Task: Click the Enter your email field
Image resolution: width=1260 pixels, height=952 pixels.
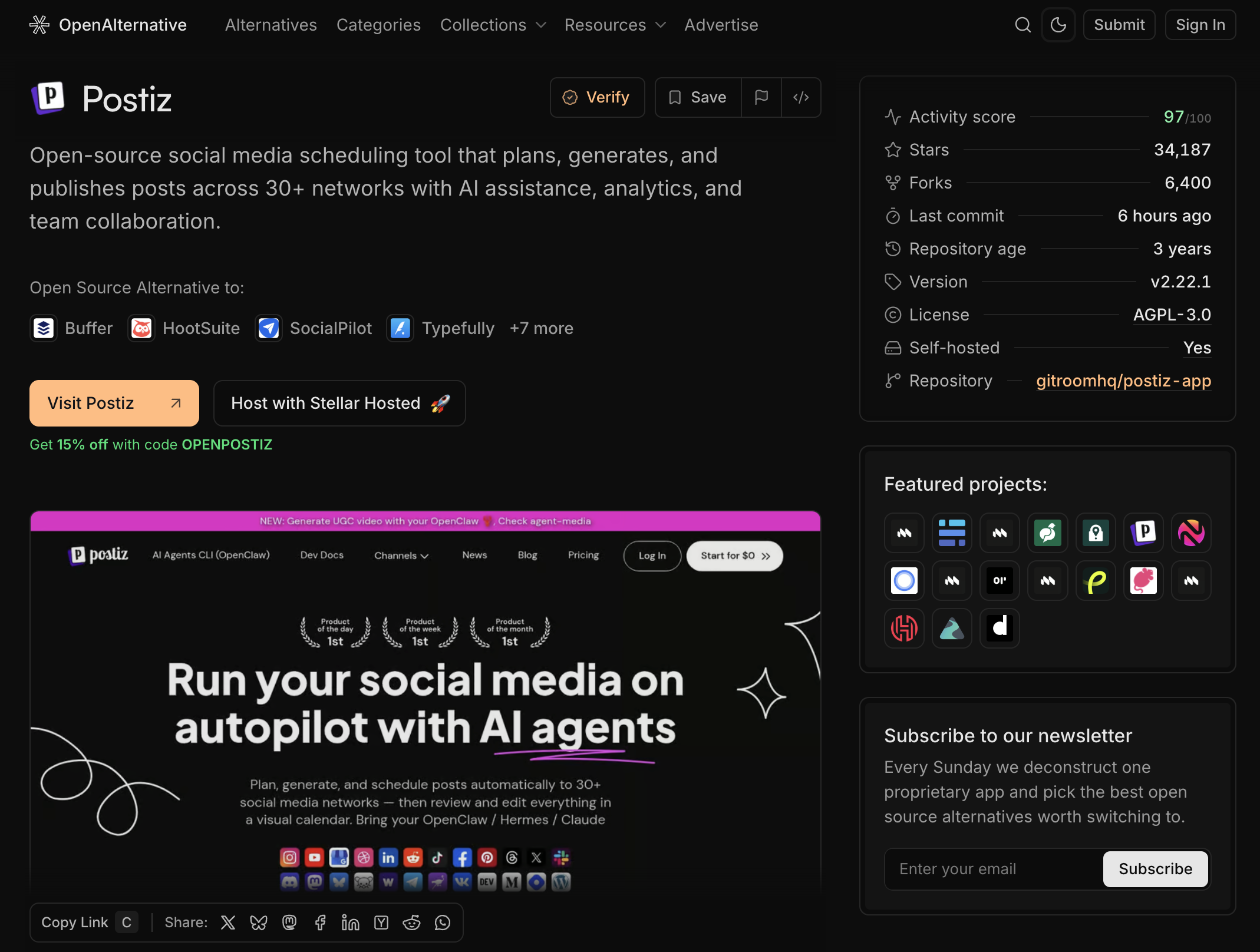Action: (x=994, y=869)
